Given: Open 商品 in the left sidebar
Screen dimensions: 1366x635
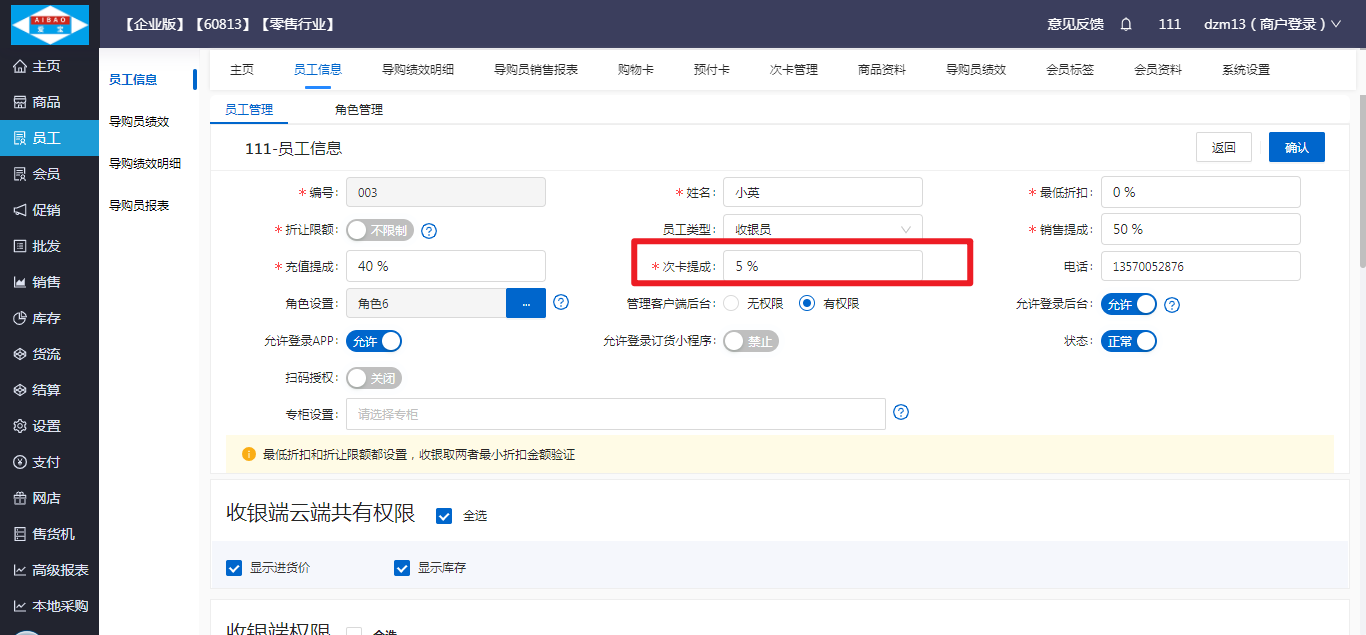Looking at the screenshot, I should click(x=47, y=102).
